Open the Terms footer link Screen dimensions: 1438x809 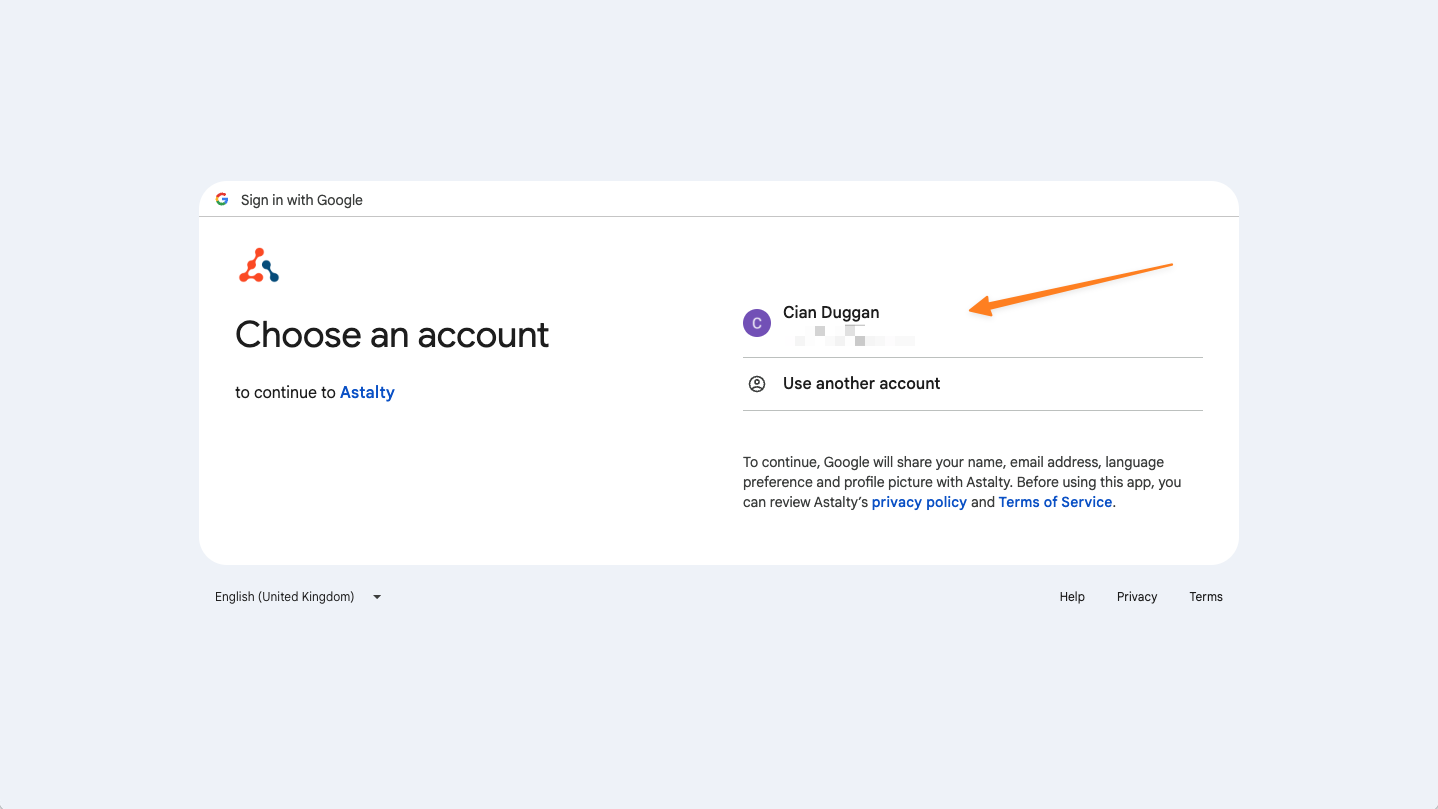(1206, 597)
